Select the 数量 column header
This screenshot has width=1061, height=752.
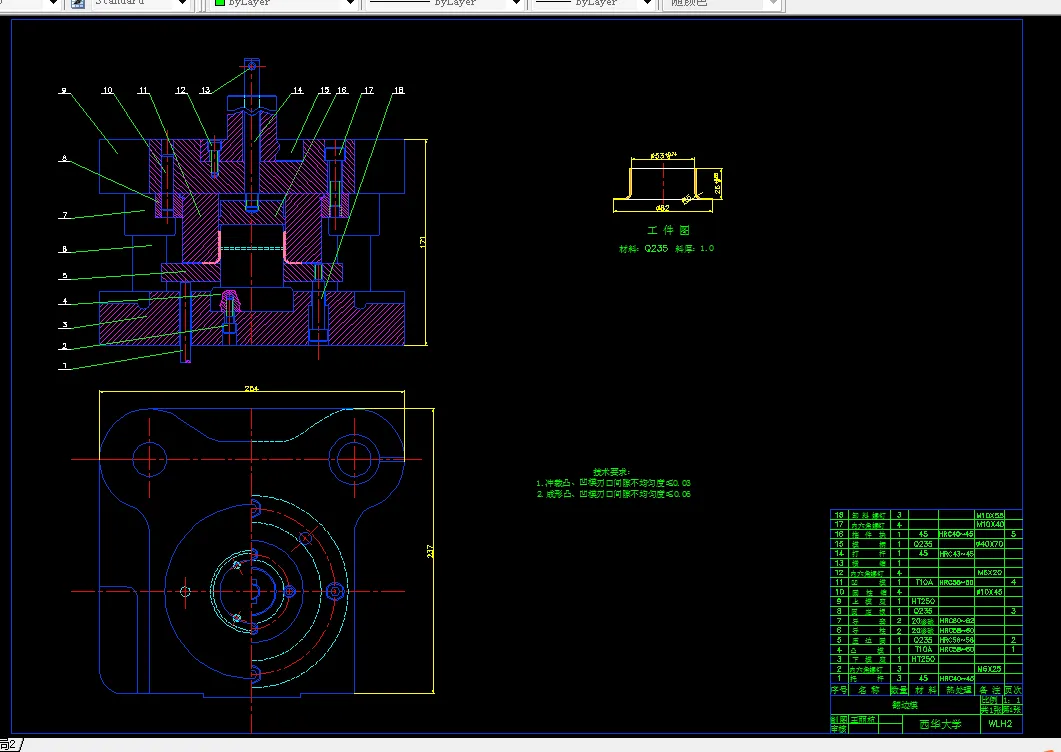[899, 690]
